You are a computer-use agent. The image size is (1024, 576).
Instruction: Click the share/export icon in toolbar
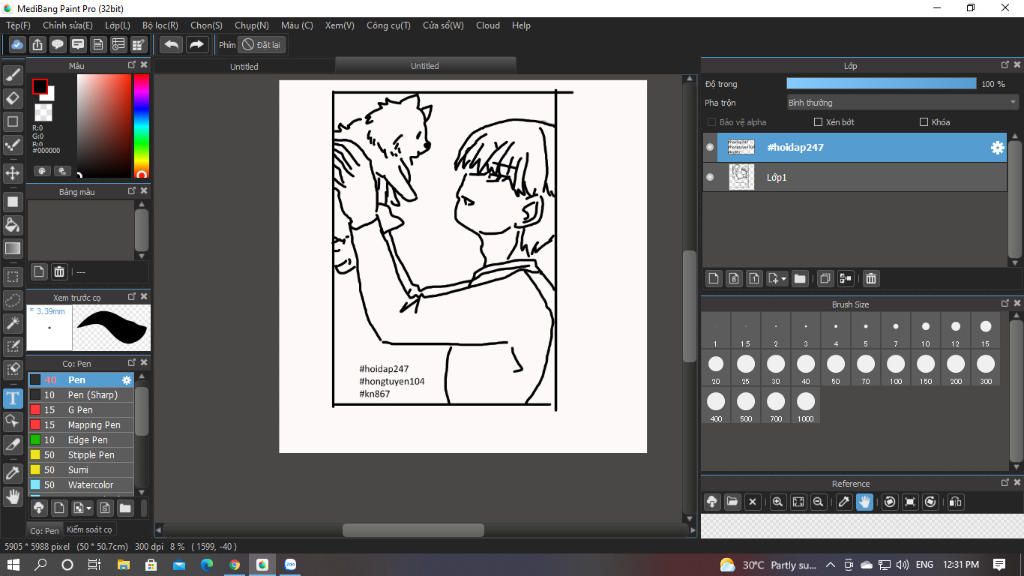37,44
